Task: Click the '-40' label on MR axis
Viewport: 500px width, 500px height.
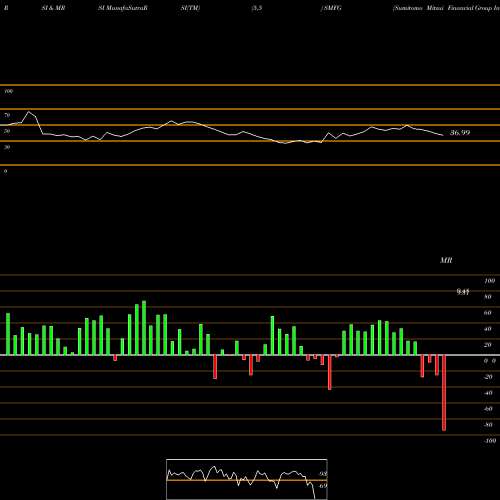Action: click(x=488, y=393)
